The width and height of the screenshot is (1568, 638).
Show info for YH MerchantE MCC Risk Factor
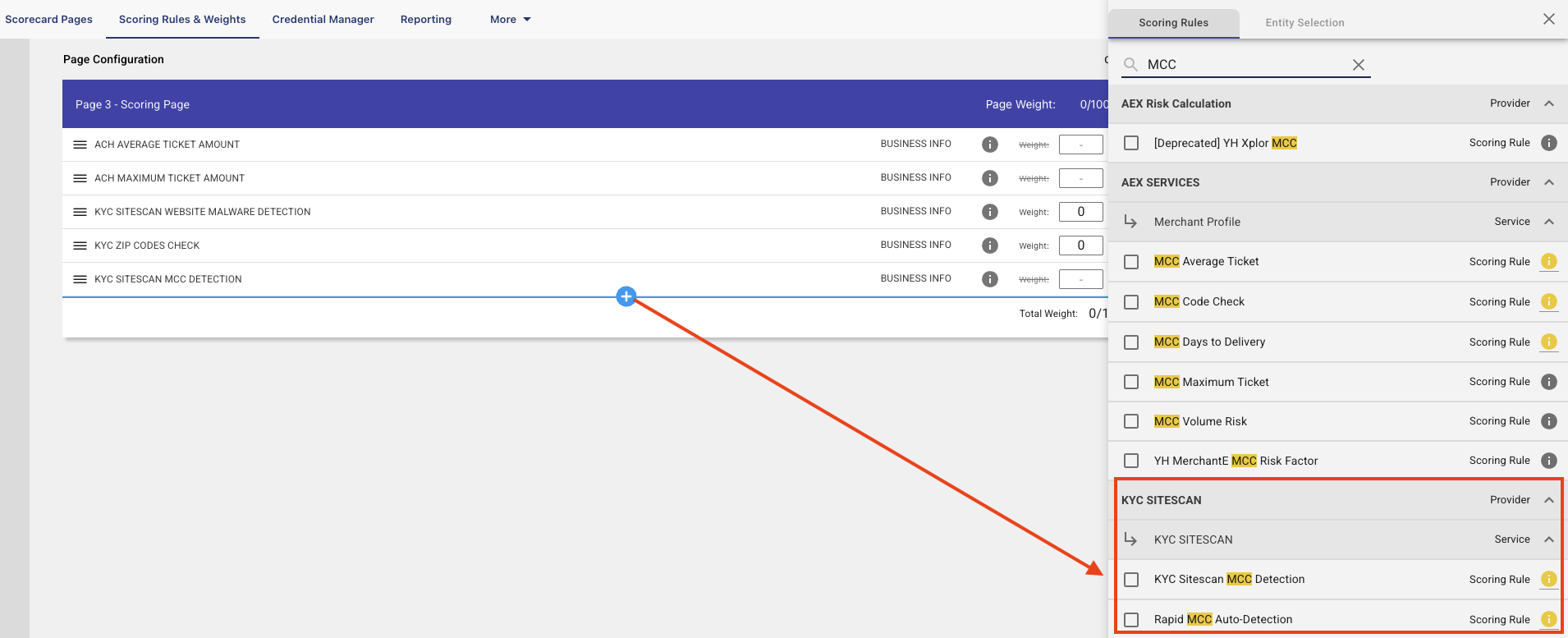(x=1549, y=461)
